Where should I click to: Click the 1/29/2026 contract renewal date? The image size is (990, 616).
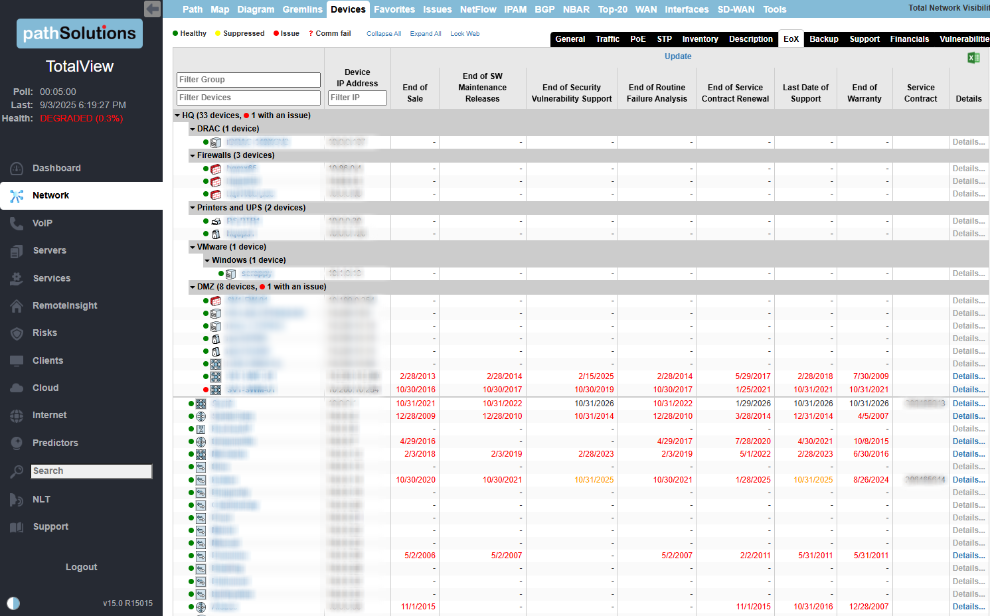coord(753,404)
